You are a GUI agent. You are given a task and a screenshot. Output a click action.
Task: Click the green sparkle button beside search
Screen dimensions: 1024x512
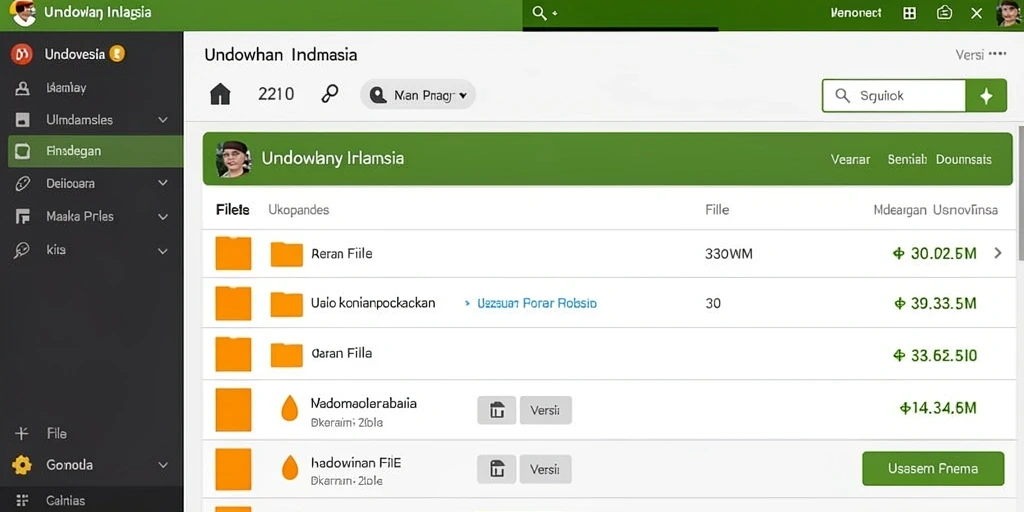click(x=986, y=96)
